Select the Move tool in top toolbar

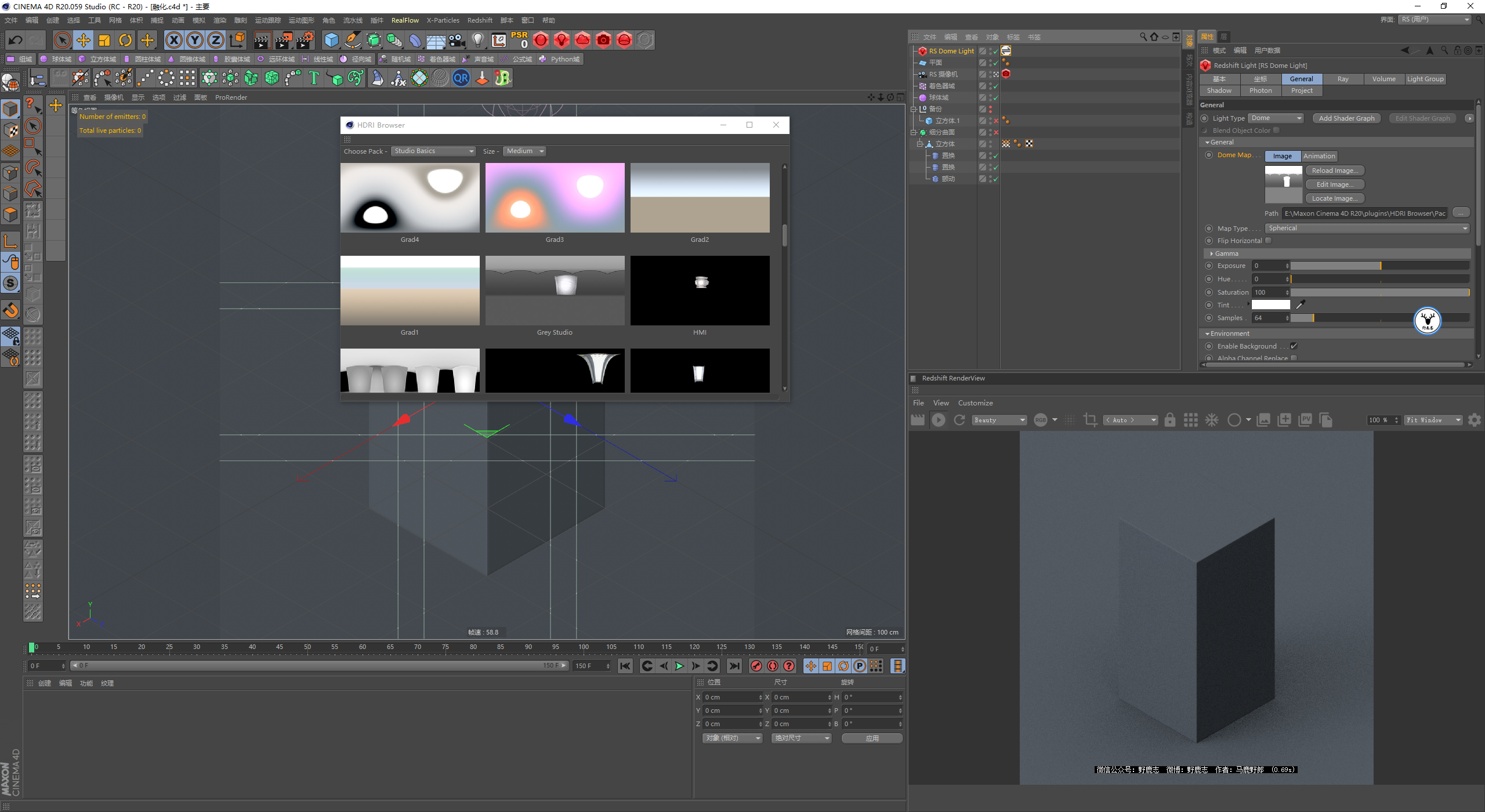pos(84,40)
